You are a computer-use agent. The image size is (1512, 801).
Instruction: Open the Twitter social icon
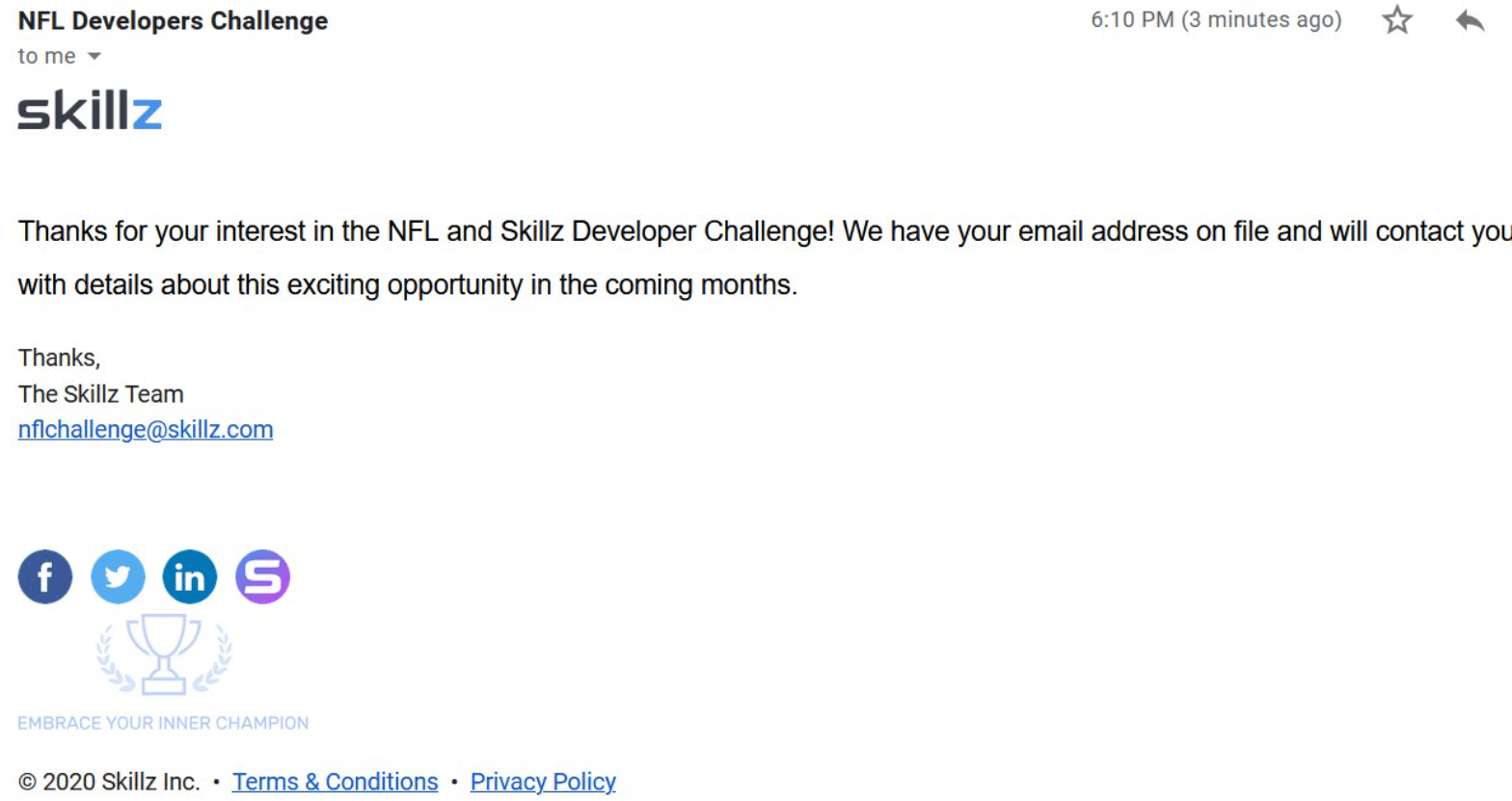click(118, 577)
